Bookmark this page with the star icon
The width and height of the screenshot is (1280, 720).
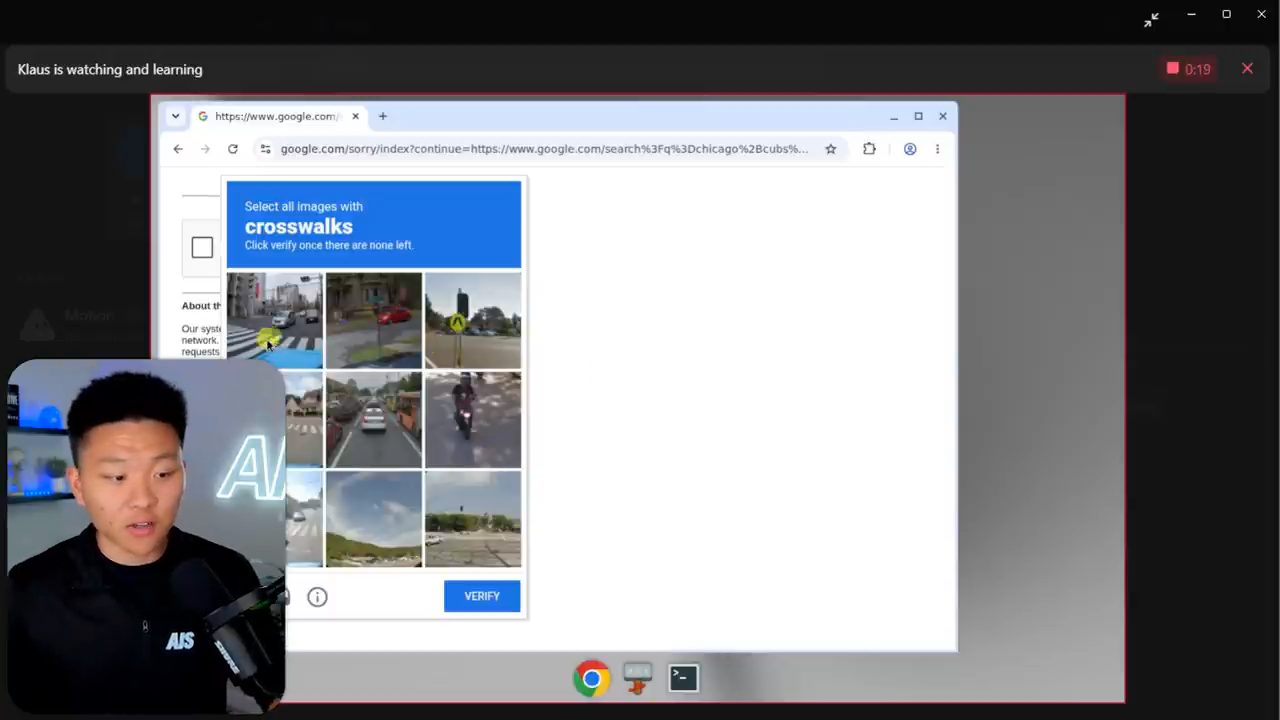830,149
